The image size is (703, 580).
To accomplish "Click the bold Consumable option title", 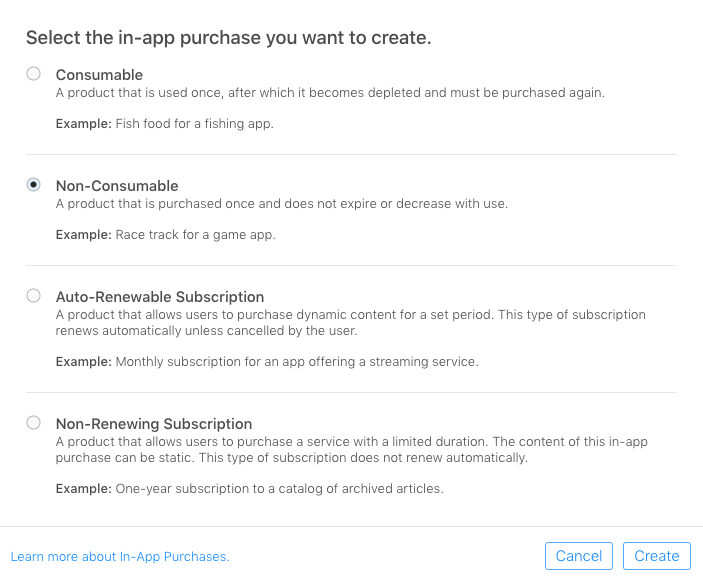I will pyautogui.click(x=99, y=75).
